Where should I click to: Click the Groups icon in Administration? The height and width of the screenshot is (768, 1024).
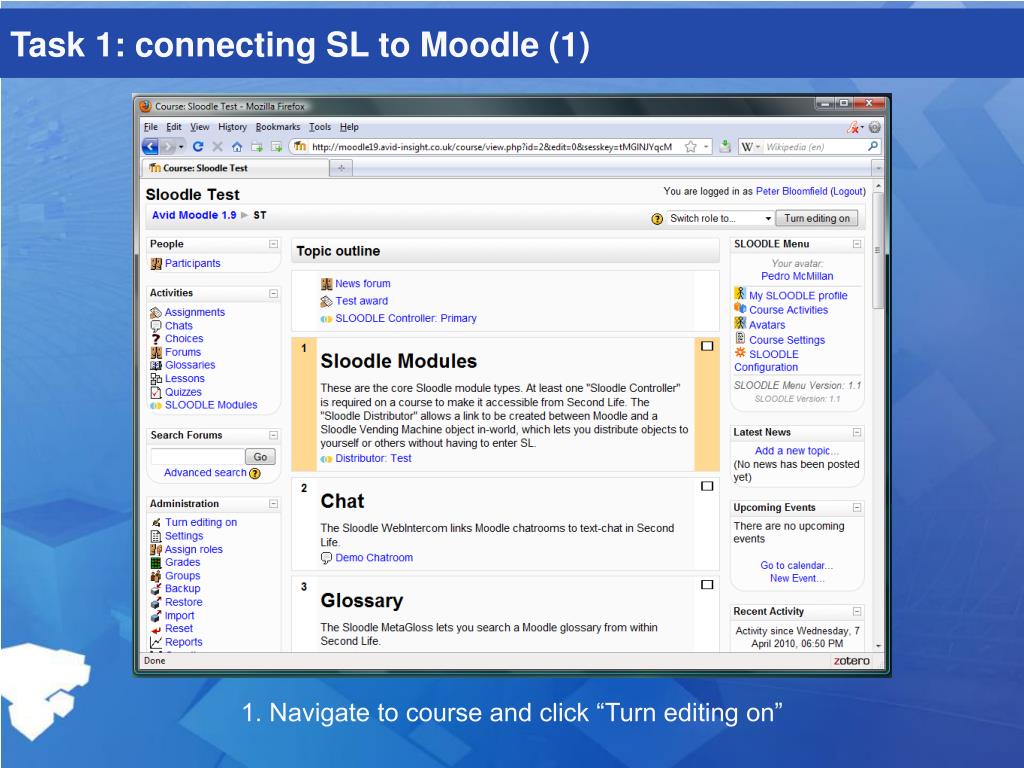click(156, 576)
